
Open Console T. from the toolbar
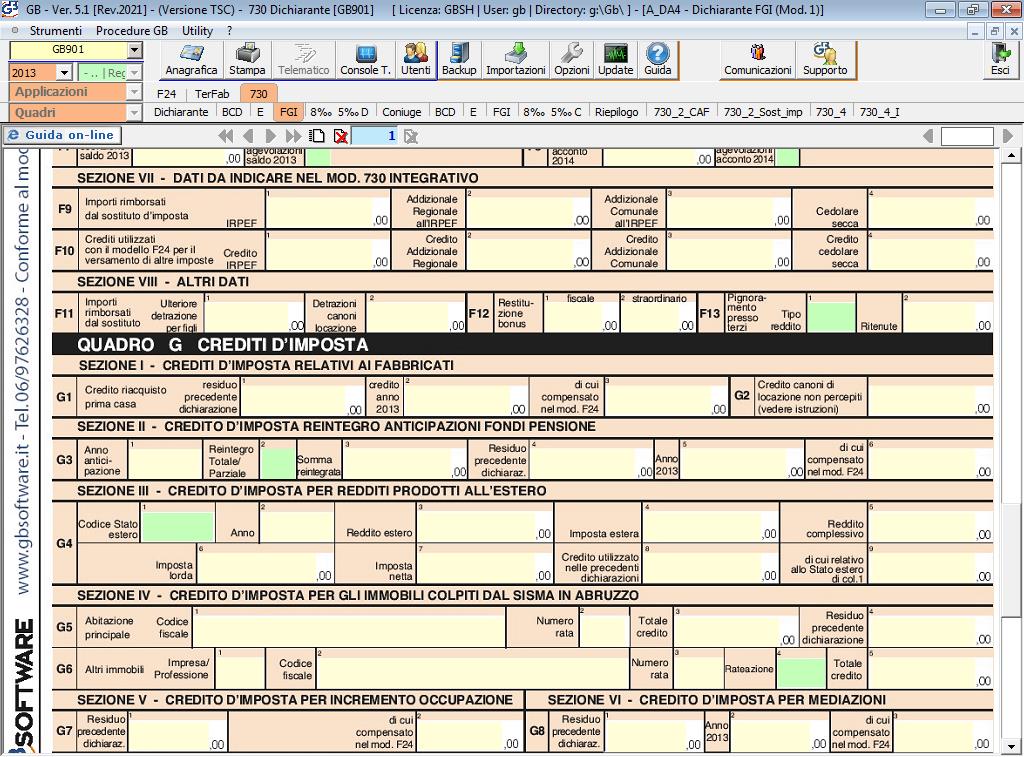click(366, 60)
